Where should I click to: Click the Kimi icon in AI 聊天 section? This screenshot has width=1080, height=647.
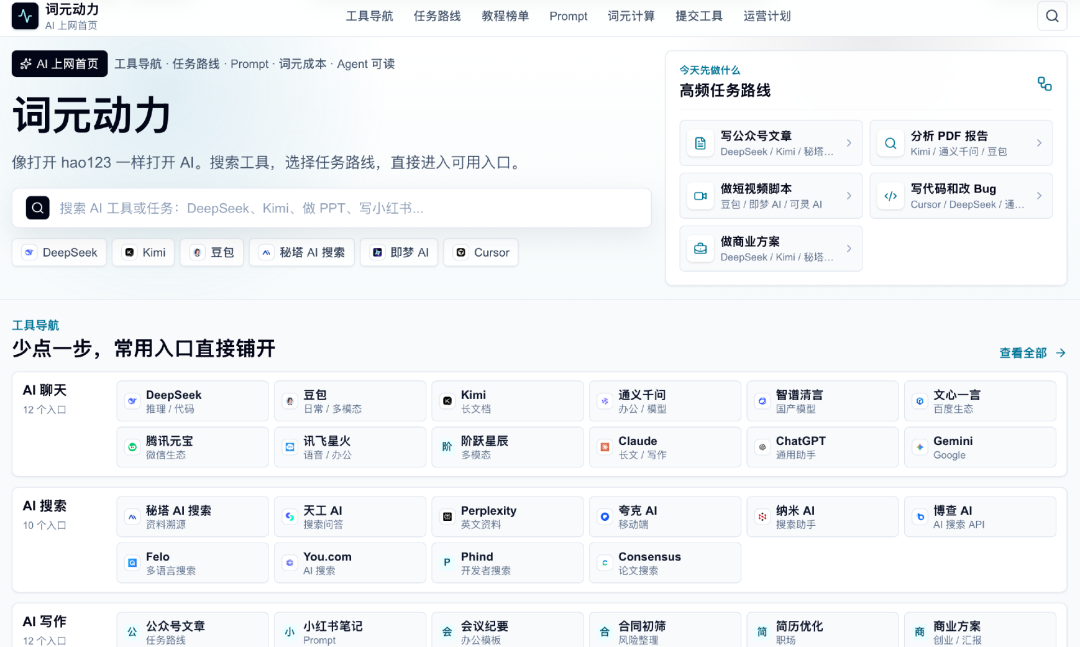447,400
